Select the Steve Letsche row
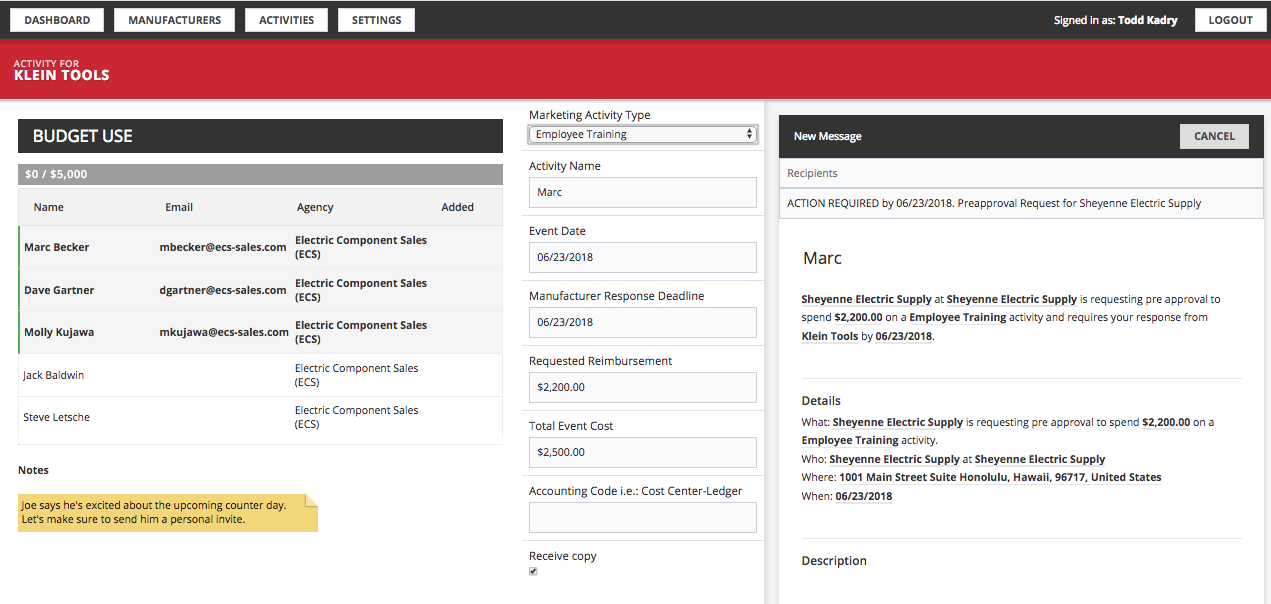 click(260, 417)
